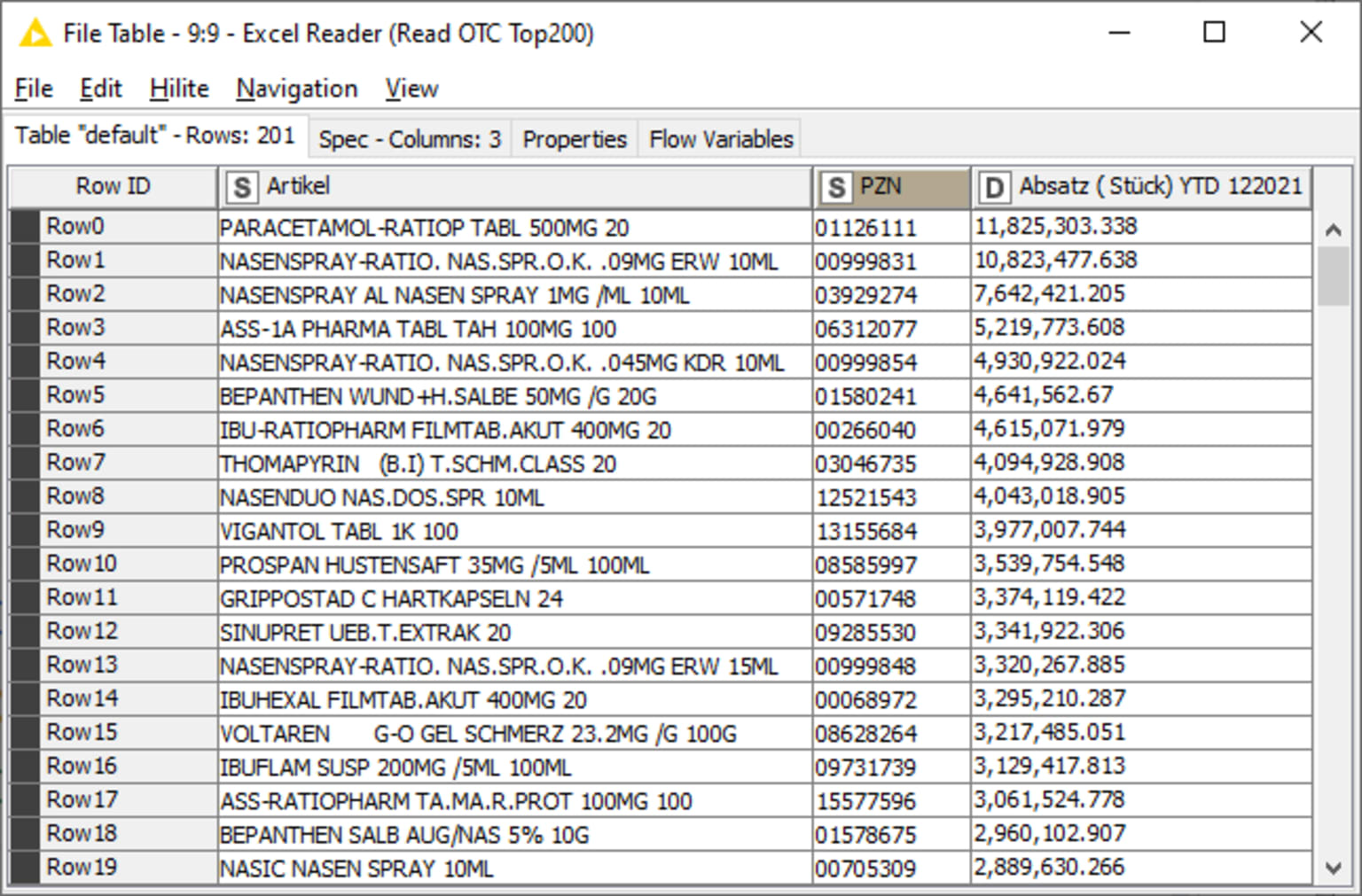Click cell NASENSPRAY AL NASEN SPRAY 1MG /ML 10ML
1362x896 pixels.
[x=515, y=294]
